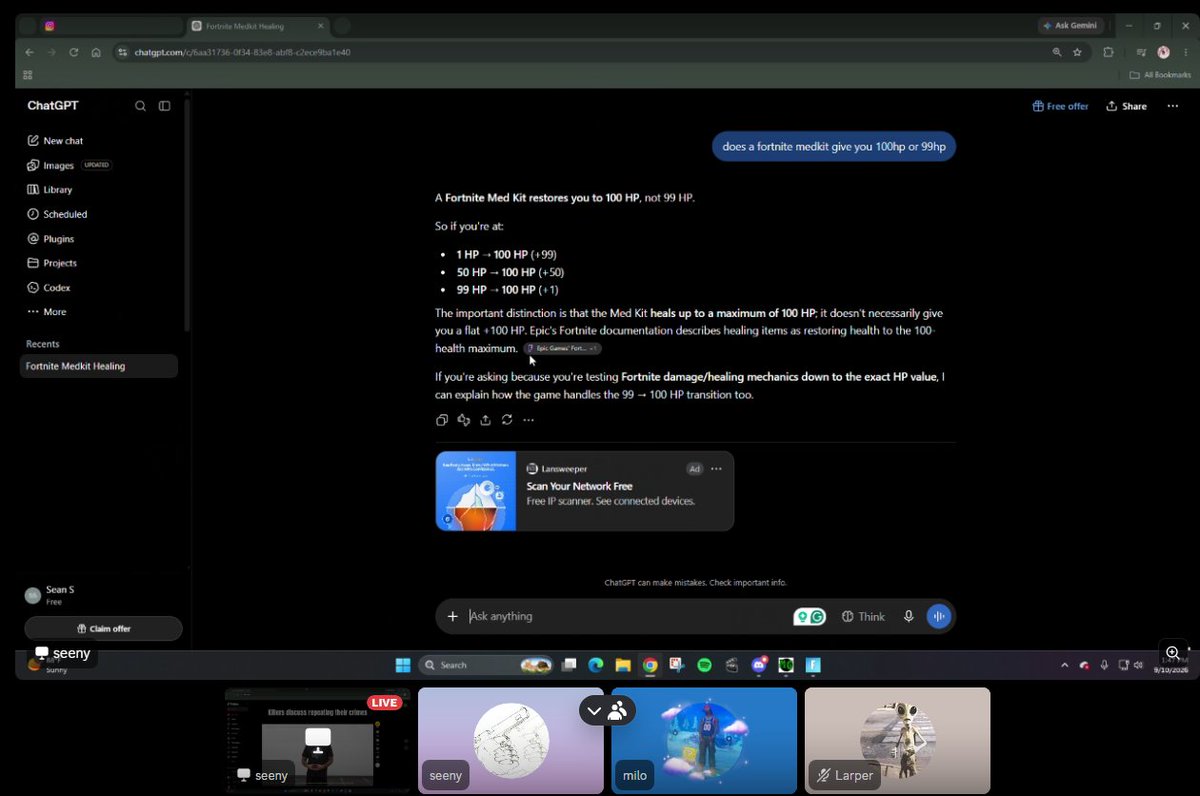Viewport: 1200px width, 796px height.
Task: Switch to the Fortnite Medkit Healing tab
Action: coord(256,25)
